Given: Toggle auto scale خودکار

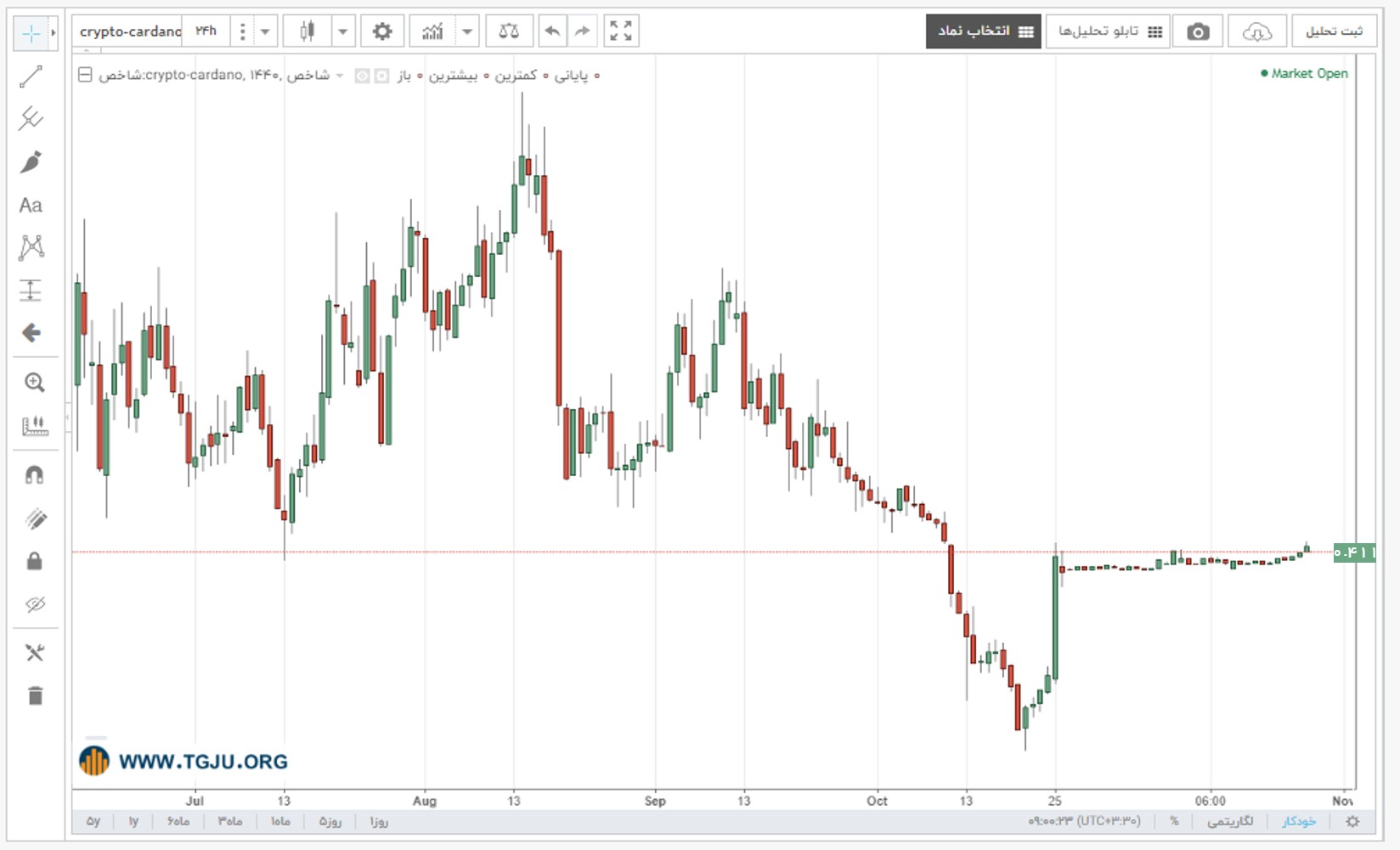Looking at the screenshot, I should tap(1299, 821).
